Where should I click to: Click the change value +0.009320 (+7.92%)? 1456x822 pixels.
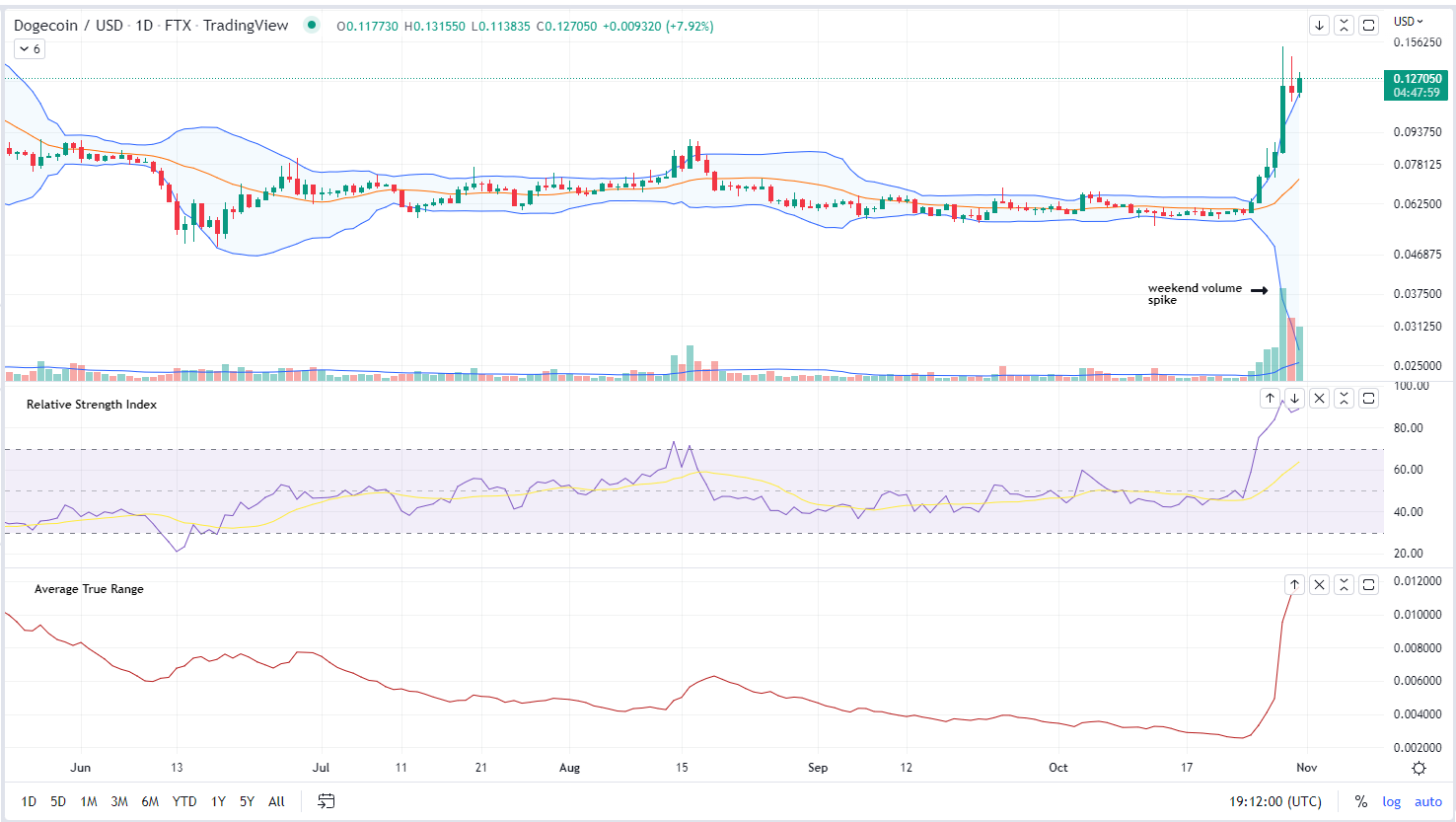[x=658, y=27]
